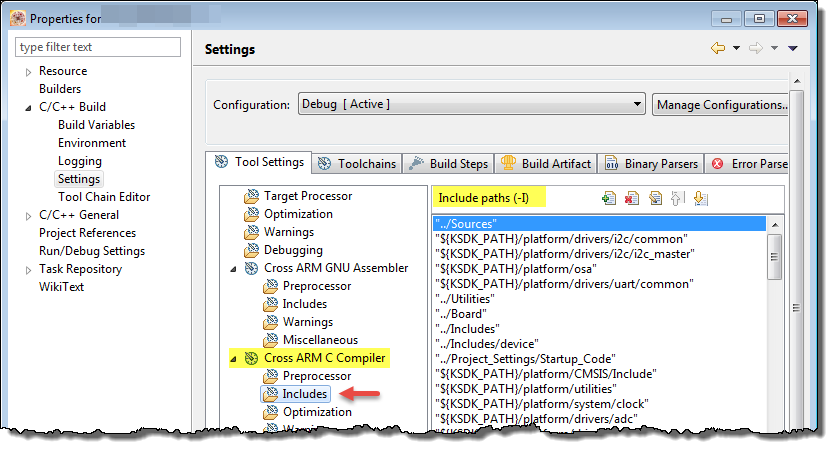Click the Move Down include path icon
833x449 pixels.
coord(700,199)
